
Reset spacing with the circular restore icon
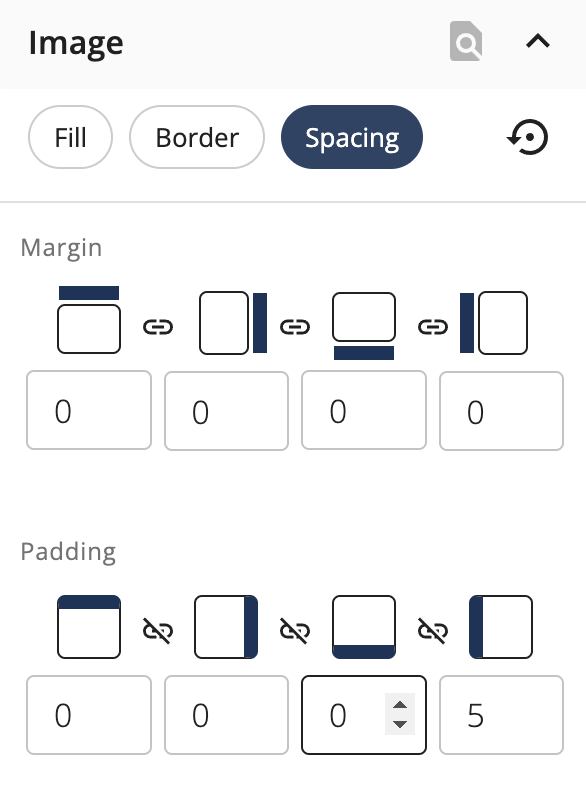(x=528, y=137)
